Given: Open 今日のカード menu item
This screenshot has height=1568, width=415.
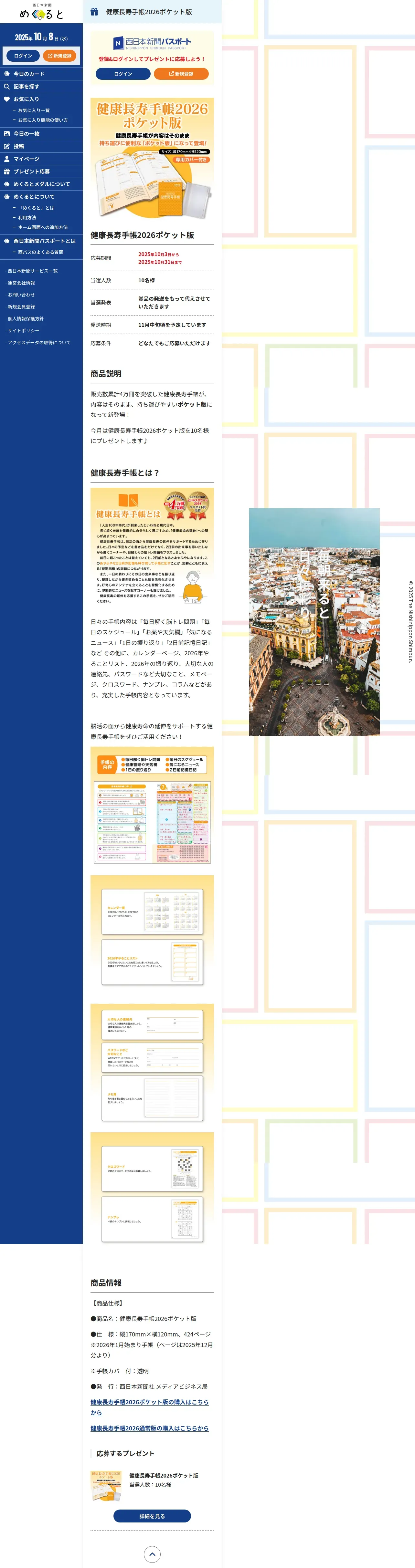Looking at the screenshot, I should pyautogui.click(x=41, y=74).
